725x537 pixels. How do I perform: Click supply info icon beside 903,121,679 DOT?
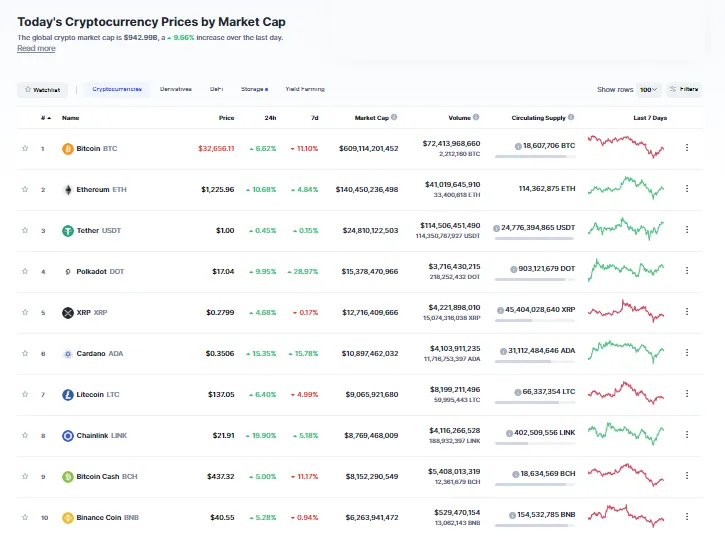click(514, 269)
